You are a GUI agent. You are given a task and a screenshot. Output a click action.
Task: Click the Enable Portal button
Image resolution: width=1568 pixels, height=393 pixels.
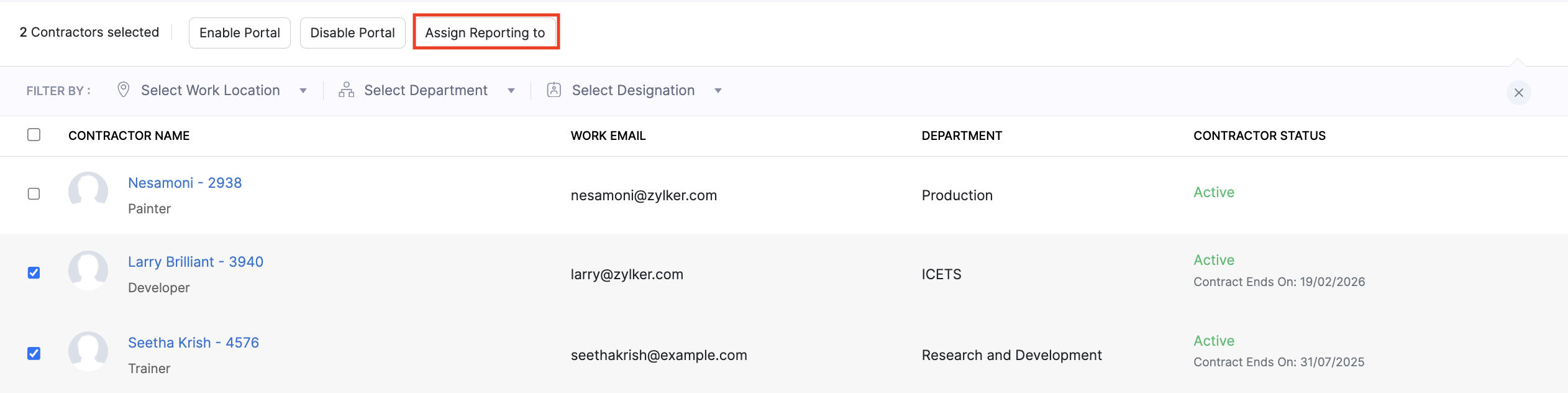[x=239, y=32]
